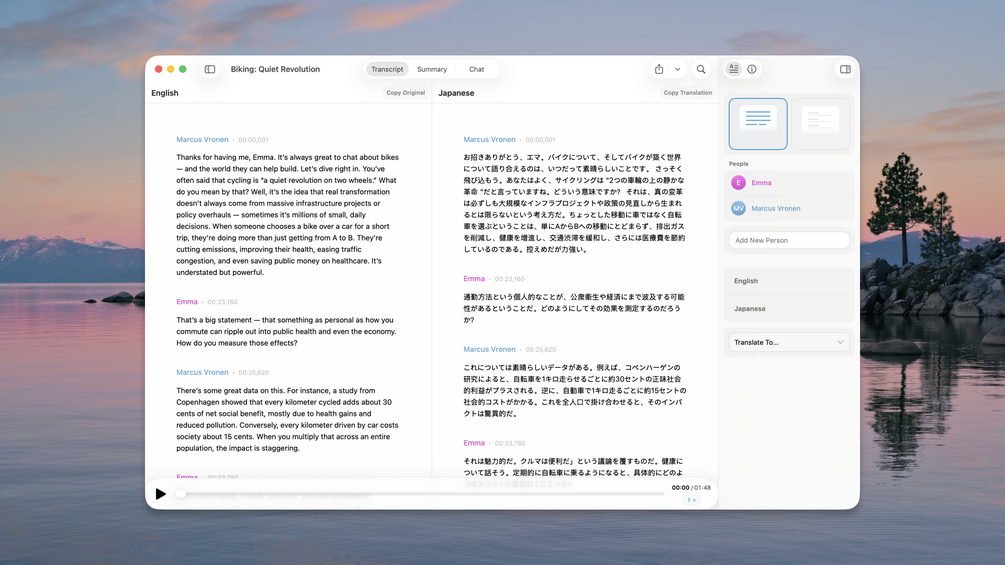Open the info inspector icon
This screenshot has width=1005, height=565.
pos(752,69)
